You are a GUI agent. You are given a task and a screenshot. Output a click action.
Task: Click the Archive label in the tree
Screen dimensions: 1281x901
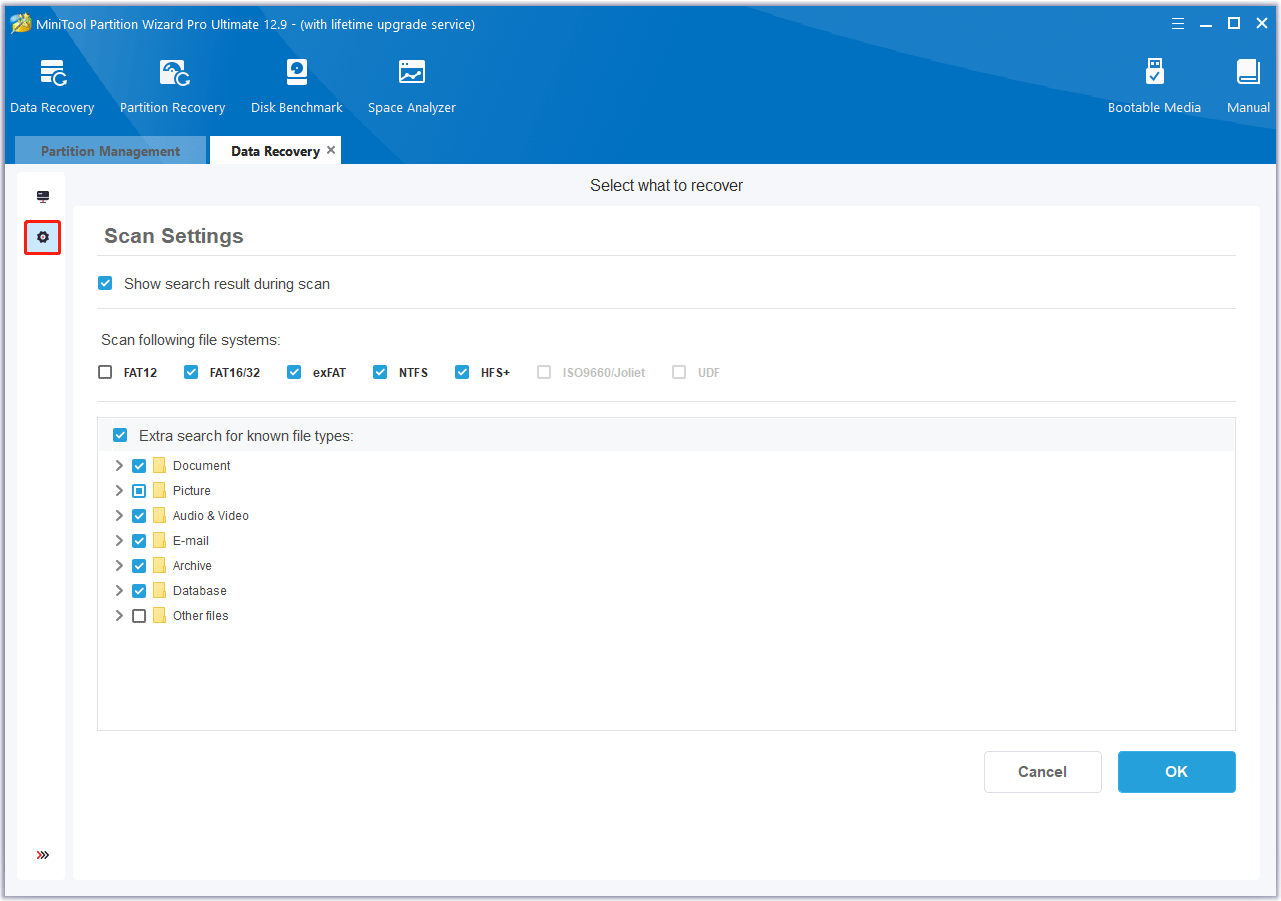[x=192, y=566]
